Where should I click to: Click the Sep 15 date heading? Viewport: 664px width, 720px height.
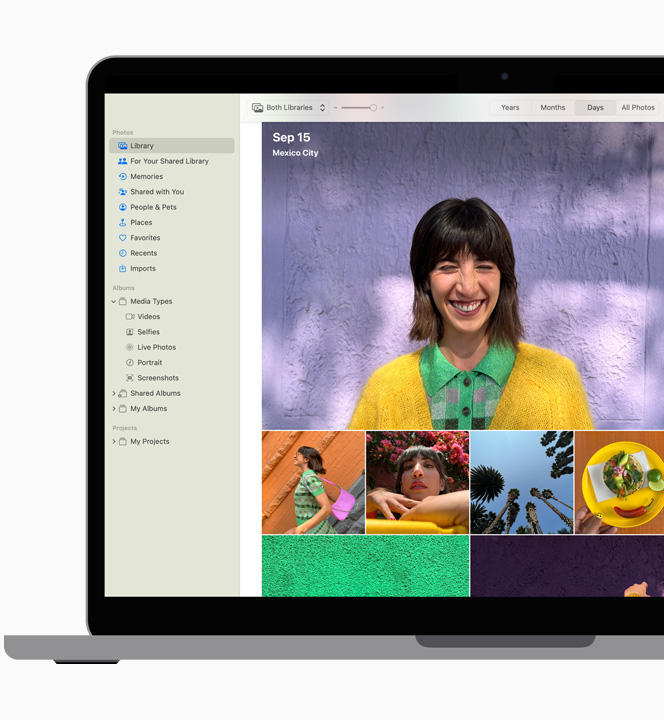(x=291, y=137)
